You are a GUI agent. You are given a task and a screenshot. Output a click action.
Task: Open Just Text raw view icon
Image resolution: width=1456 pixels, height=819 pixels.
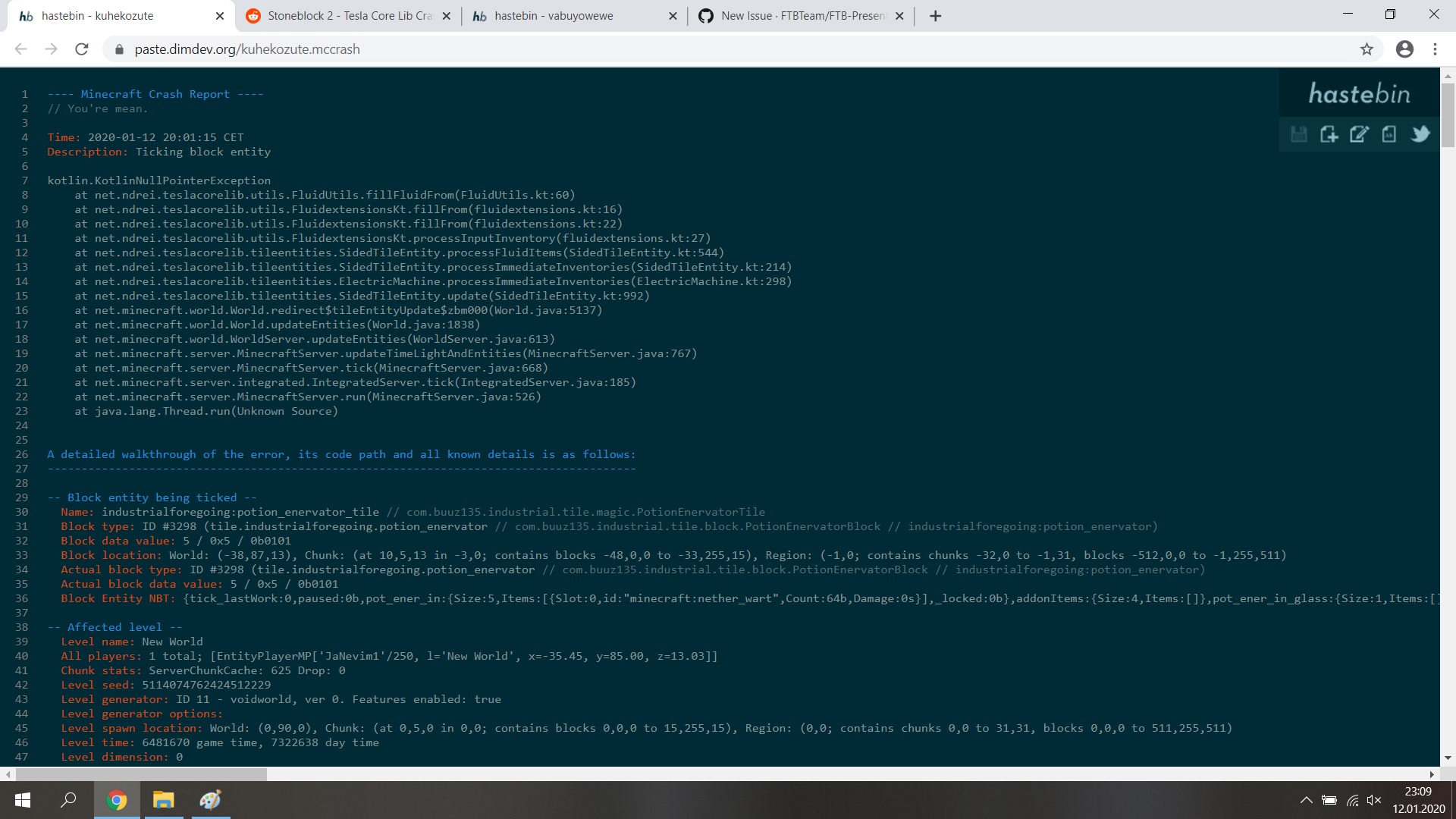click(1389, 134)
